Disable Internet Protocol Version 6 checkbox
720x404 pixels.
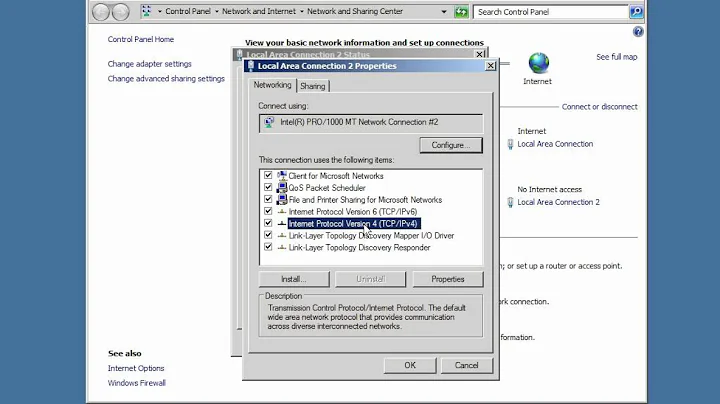(268, 211)
